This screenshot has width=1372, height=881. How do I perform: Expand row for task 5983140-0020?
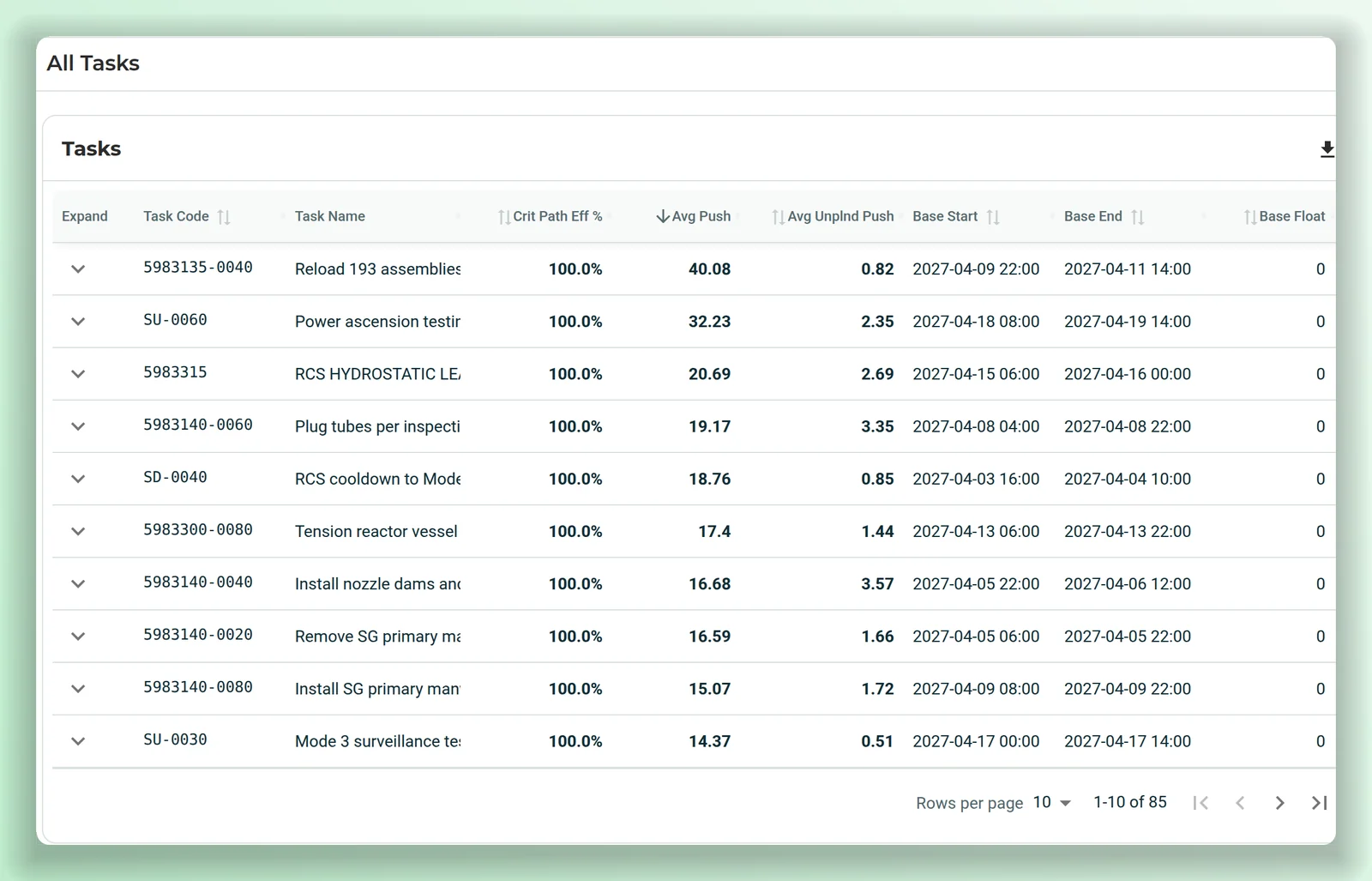point(78,637)
